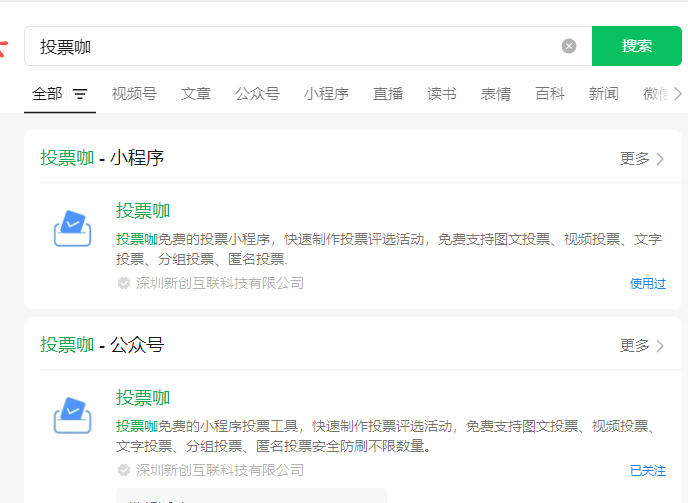The image size is (688, 503).
Task: Click the verified badge in the official account result
Action: coord(124,470)
